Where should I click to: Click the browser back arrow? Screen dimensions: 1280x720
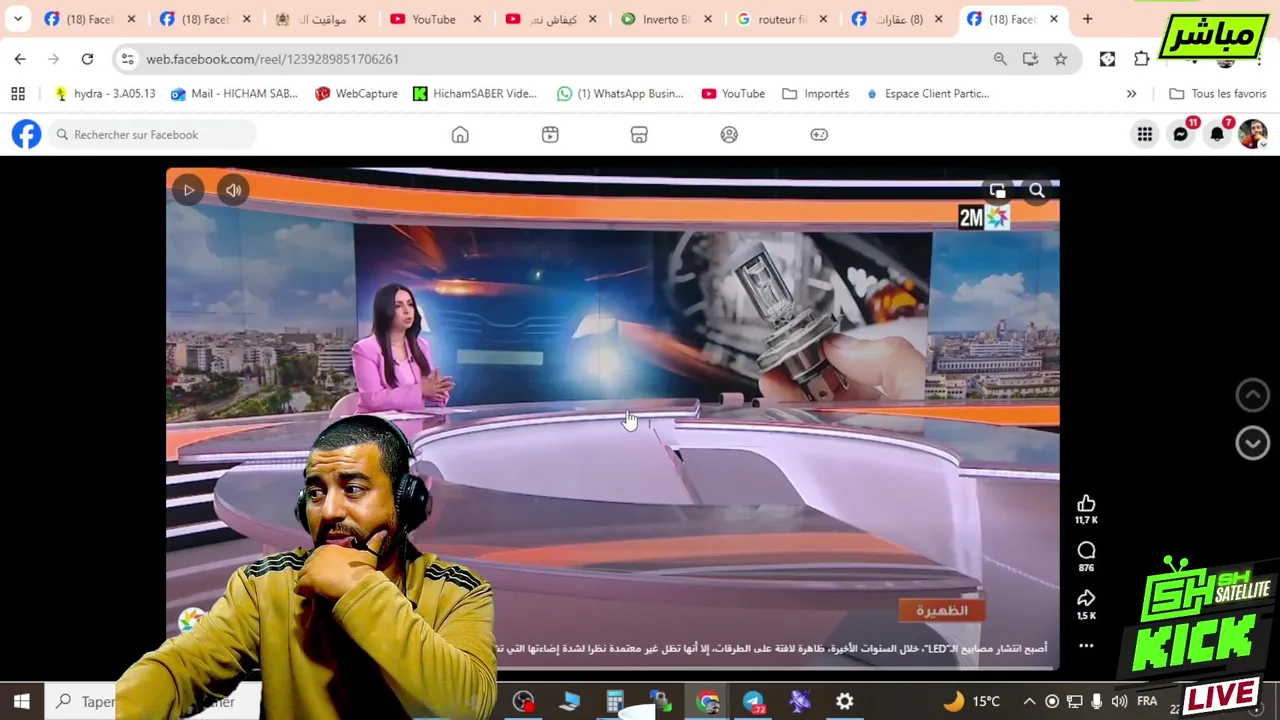20,59
